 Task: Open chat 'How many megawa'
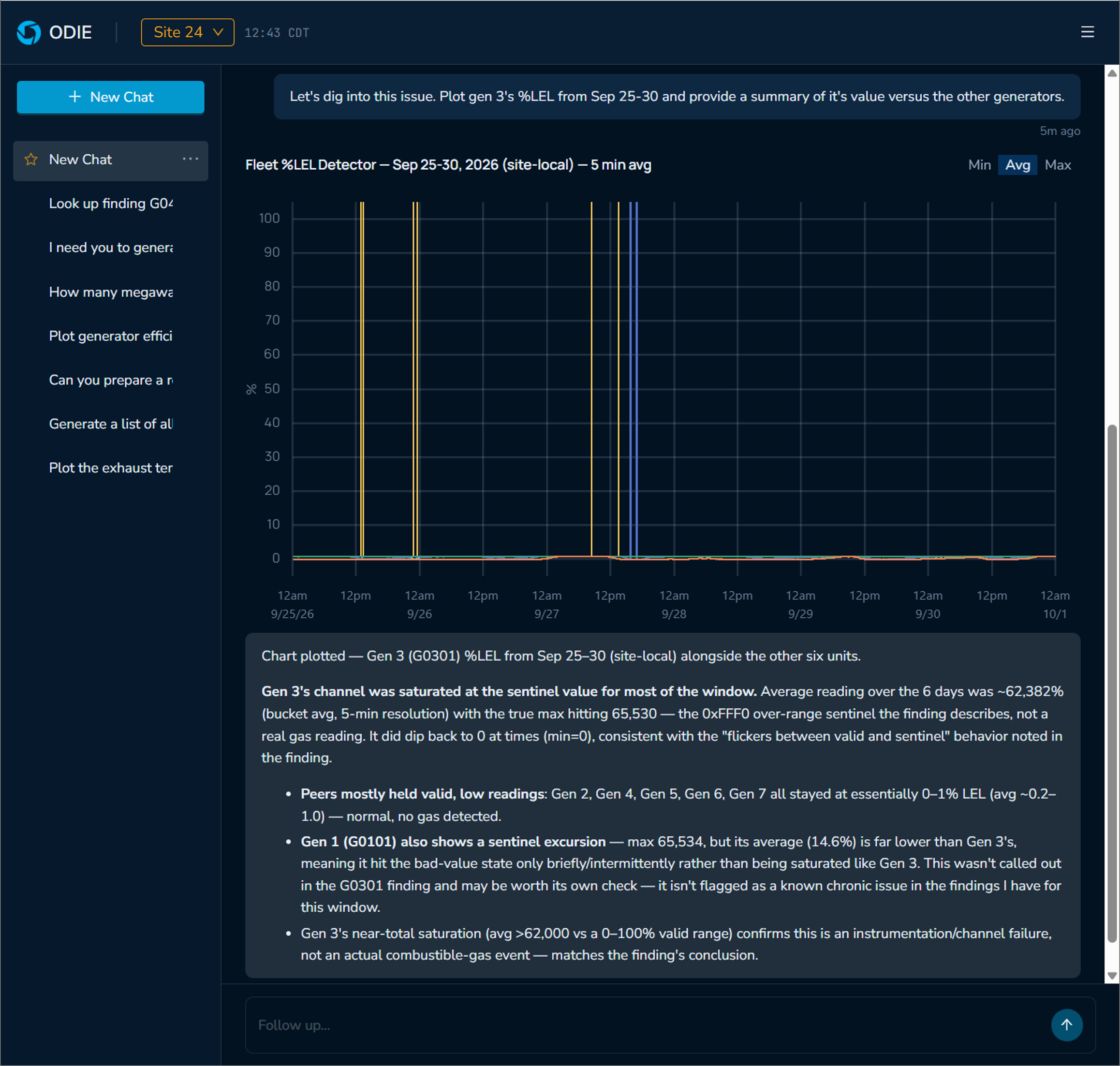111,292
